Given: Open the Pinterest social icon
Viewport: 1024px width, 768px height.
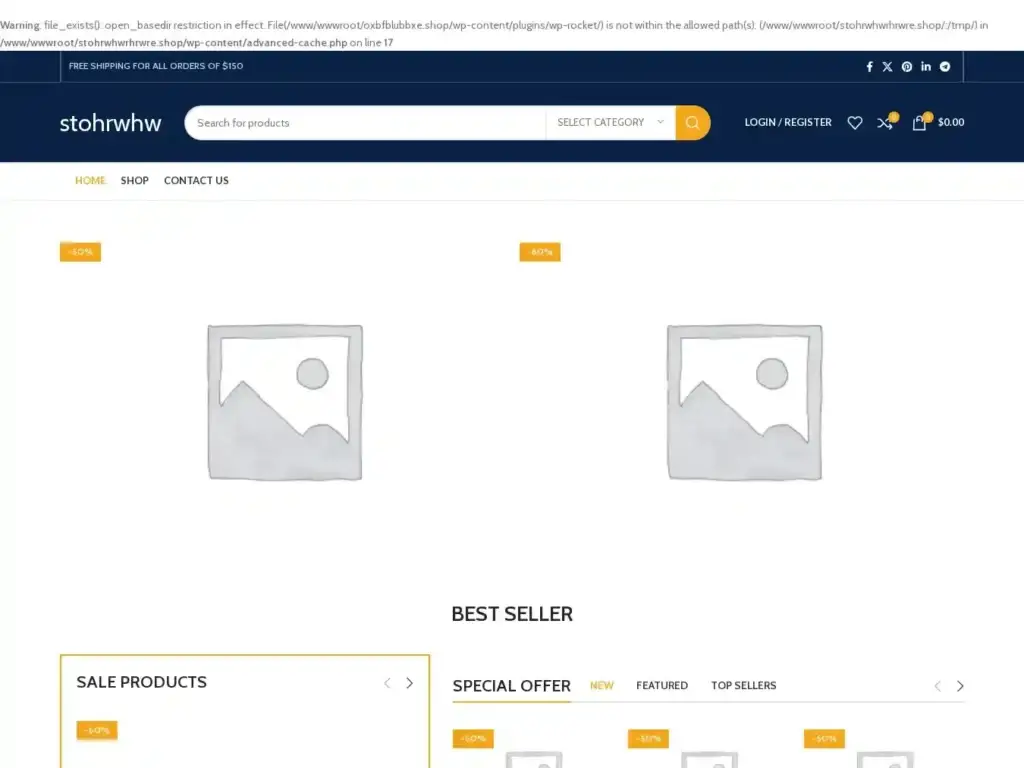Looking at the screenshot, I should pos(907,67).
